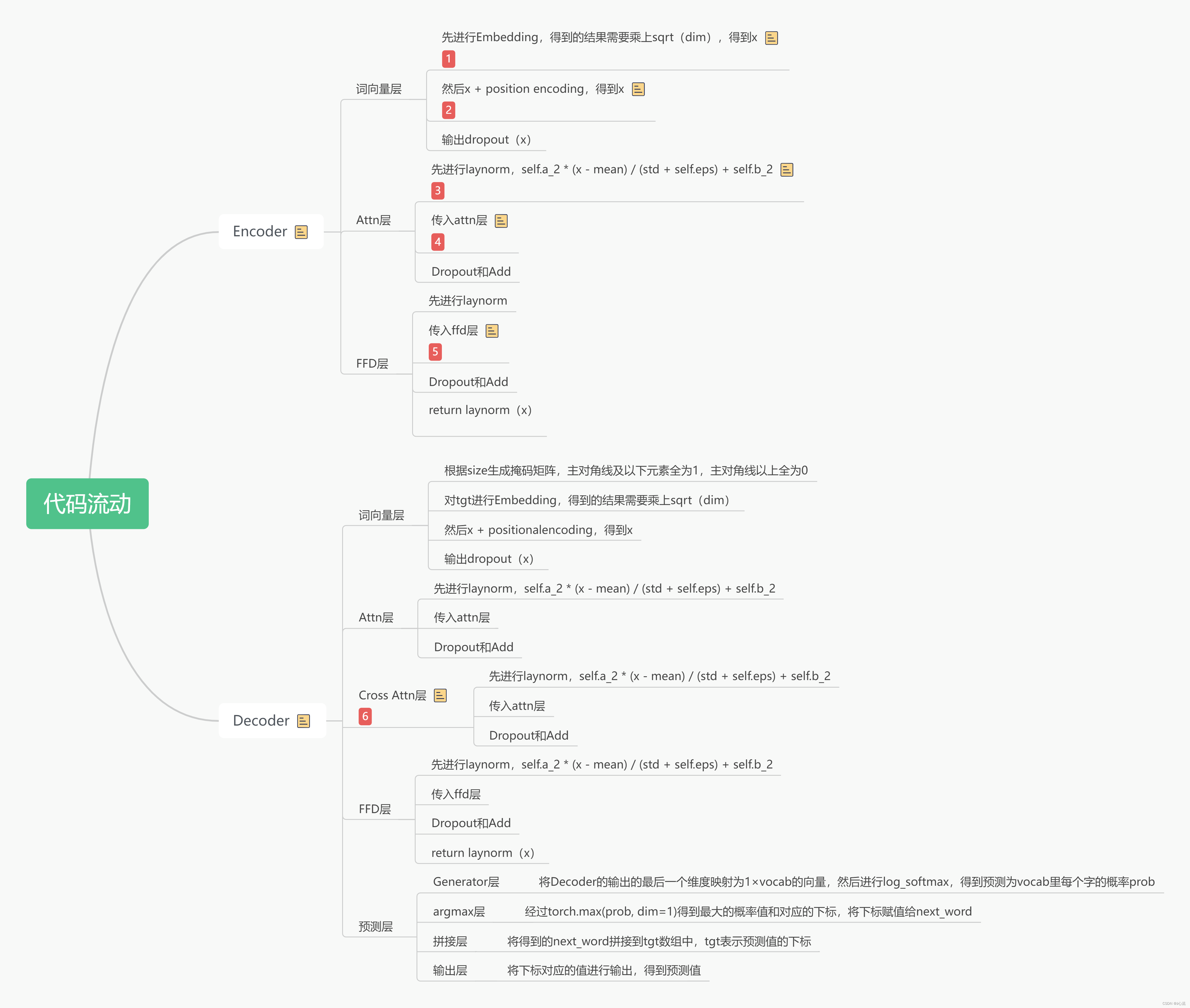Open note icon beside encoder 传入attn层

(501, 221)
